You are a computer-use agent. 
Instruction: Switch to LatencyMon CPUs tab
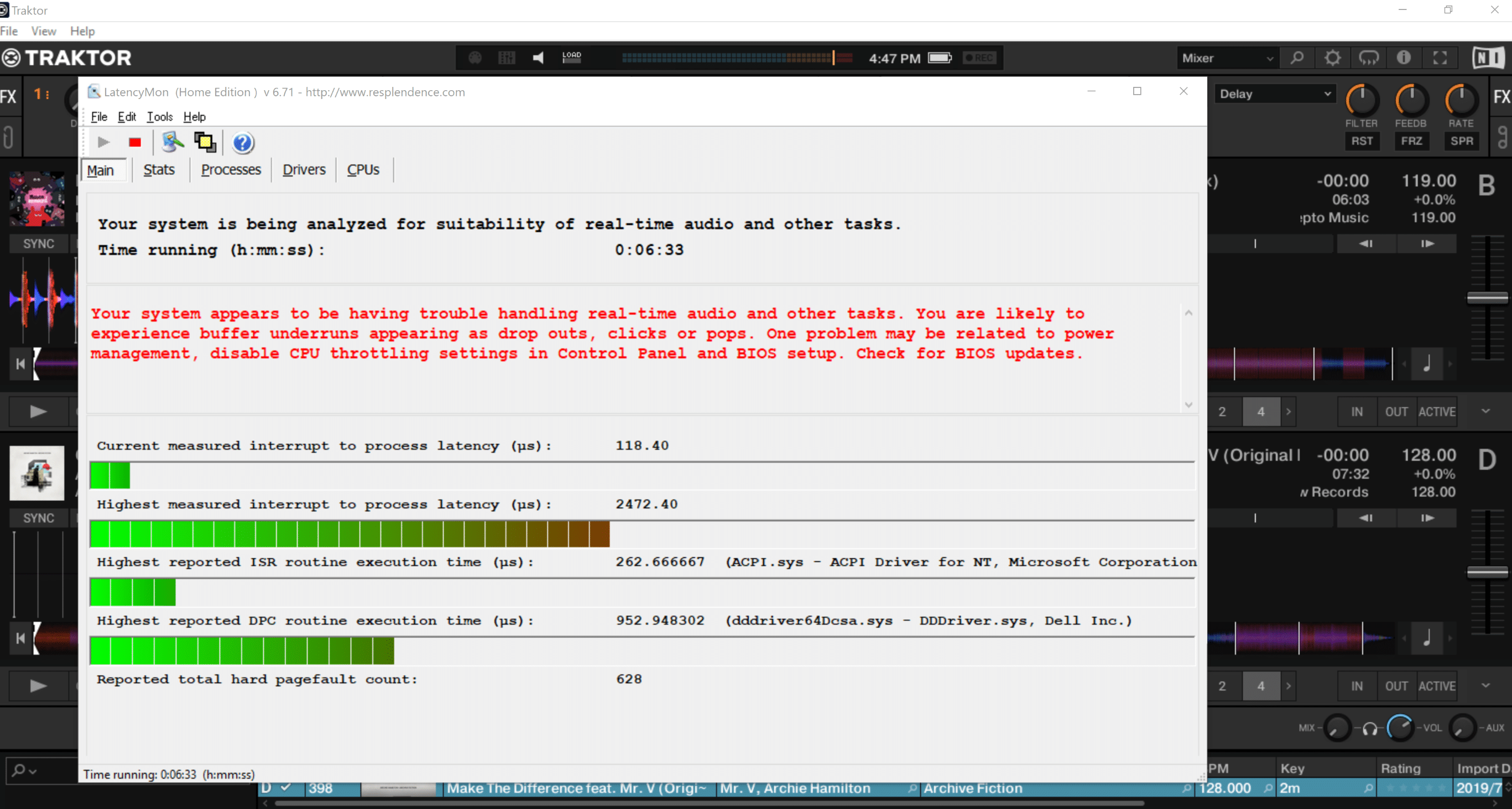(363, 170)
